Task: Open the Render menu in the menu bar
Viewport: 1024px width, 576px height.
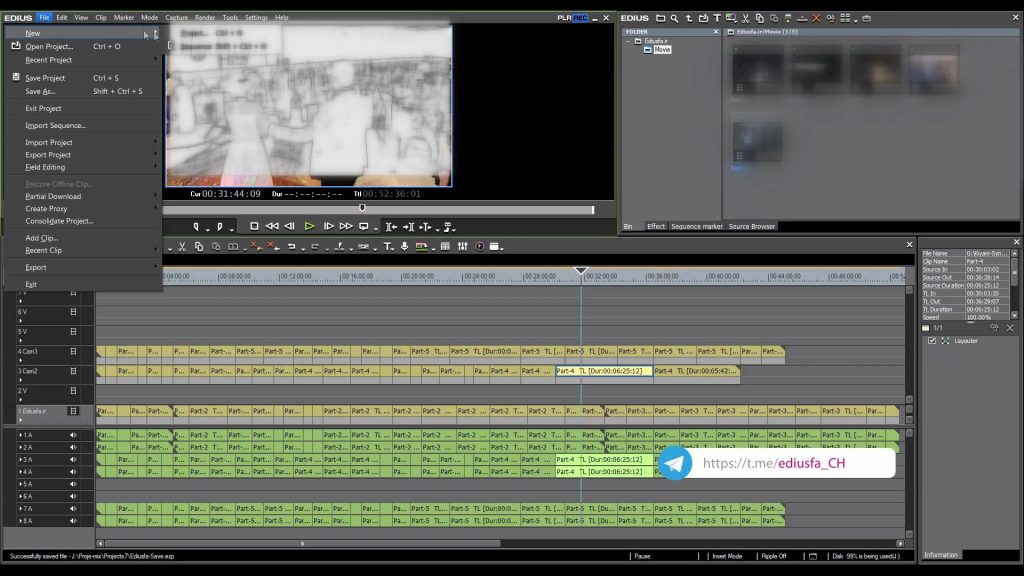Action: point(204,18)
